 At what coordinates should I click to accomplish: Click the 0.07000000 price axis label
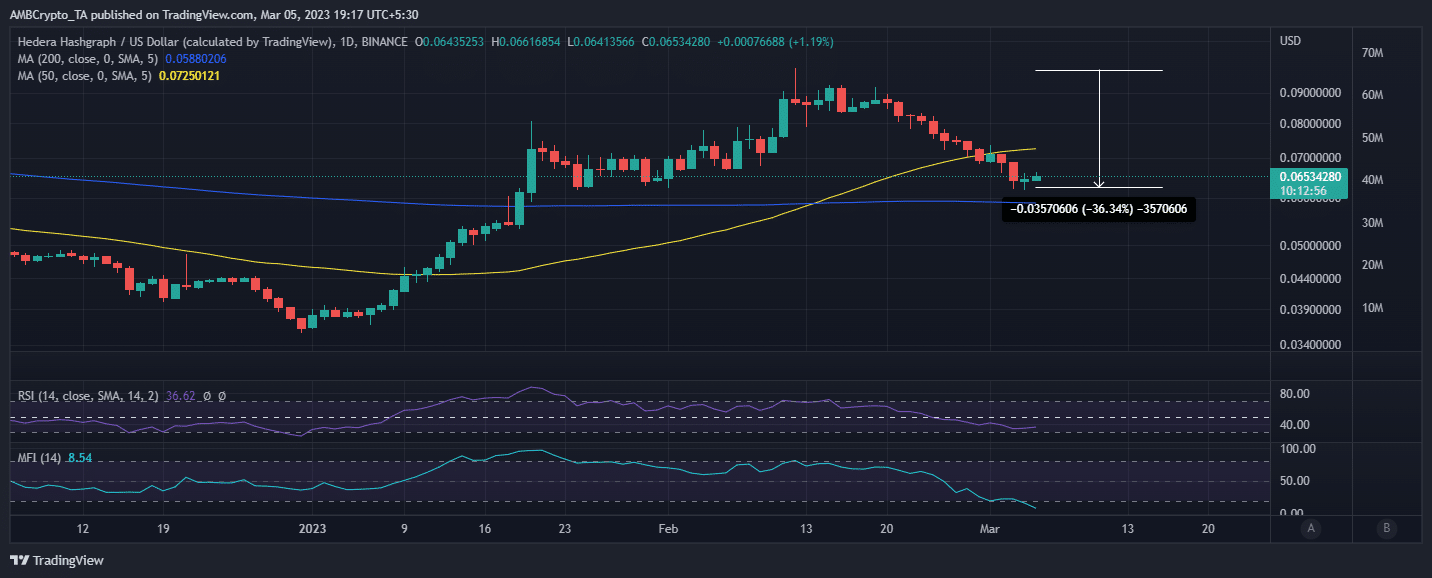(1311, 158)
